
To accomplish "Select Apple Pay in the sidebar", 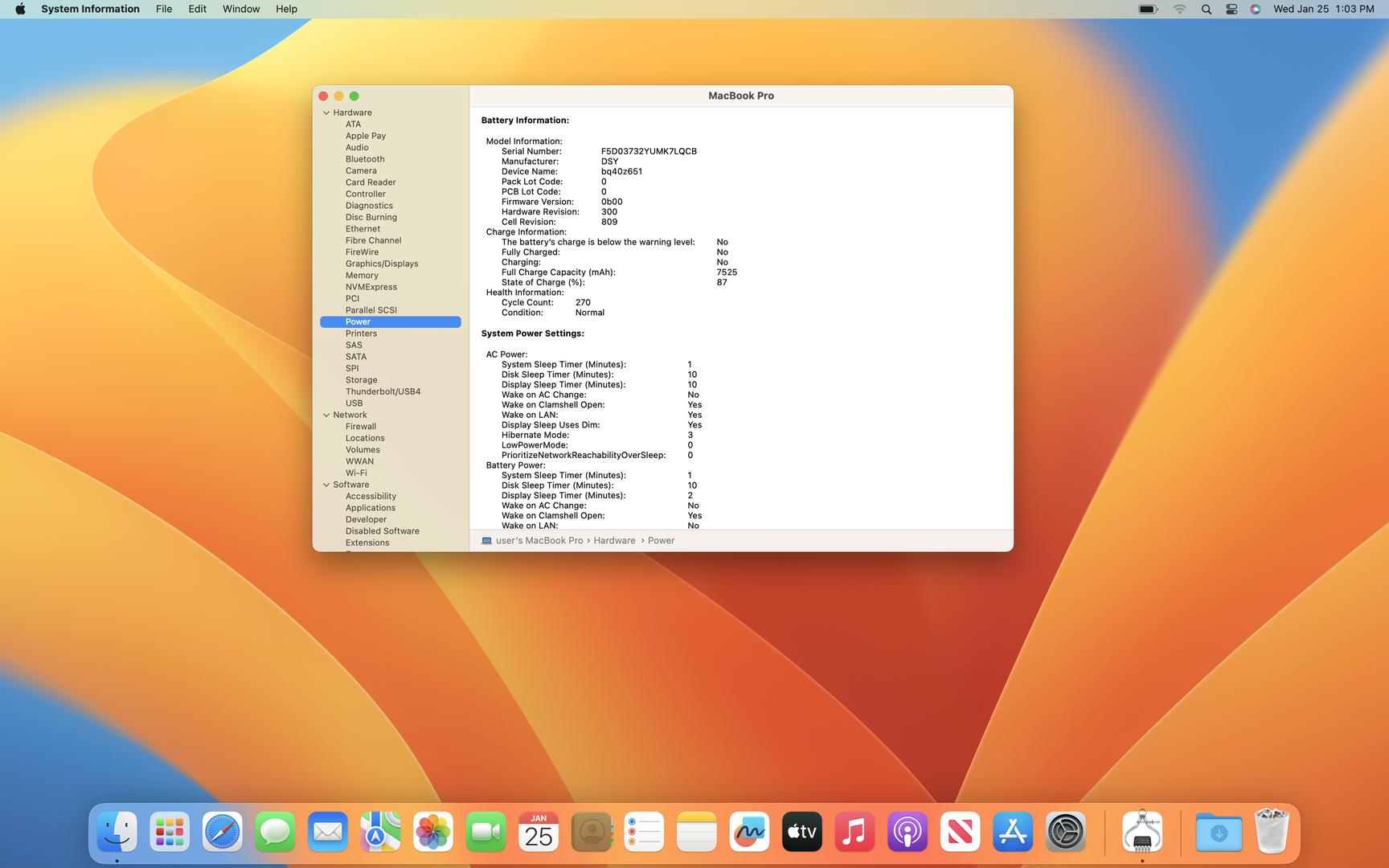I will pos(366,136).
